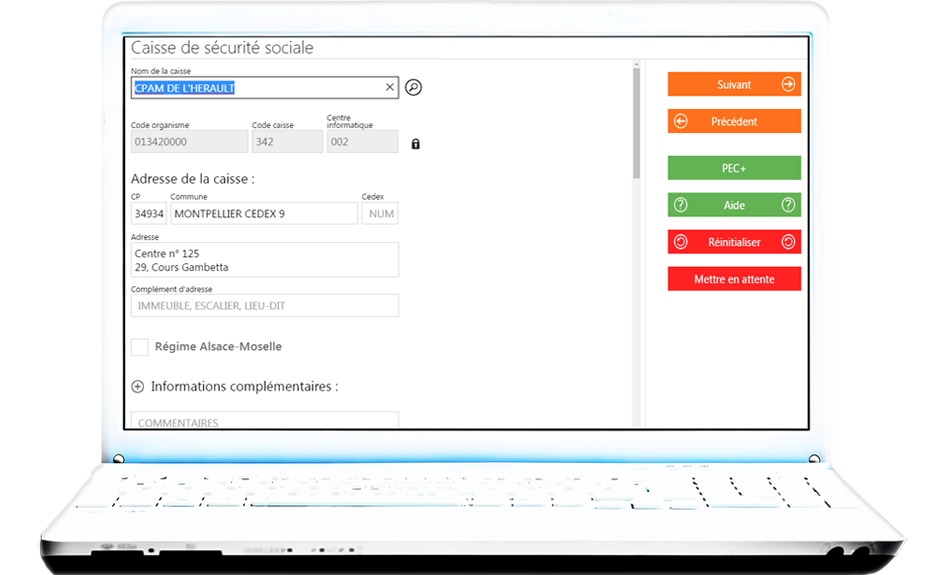Click the CP postal code field

[149, 214]
